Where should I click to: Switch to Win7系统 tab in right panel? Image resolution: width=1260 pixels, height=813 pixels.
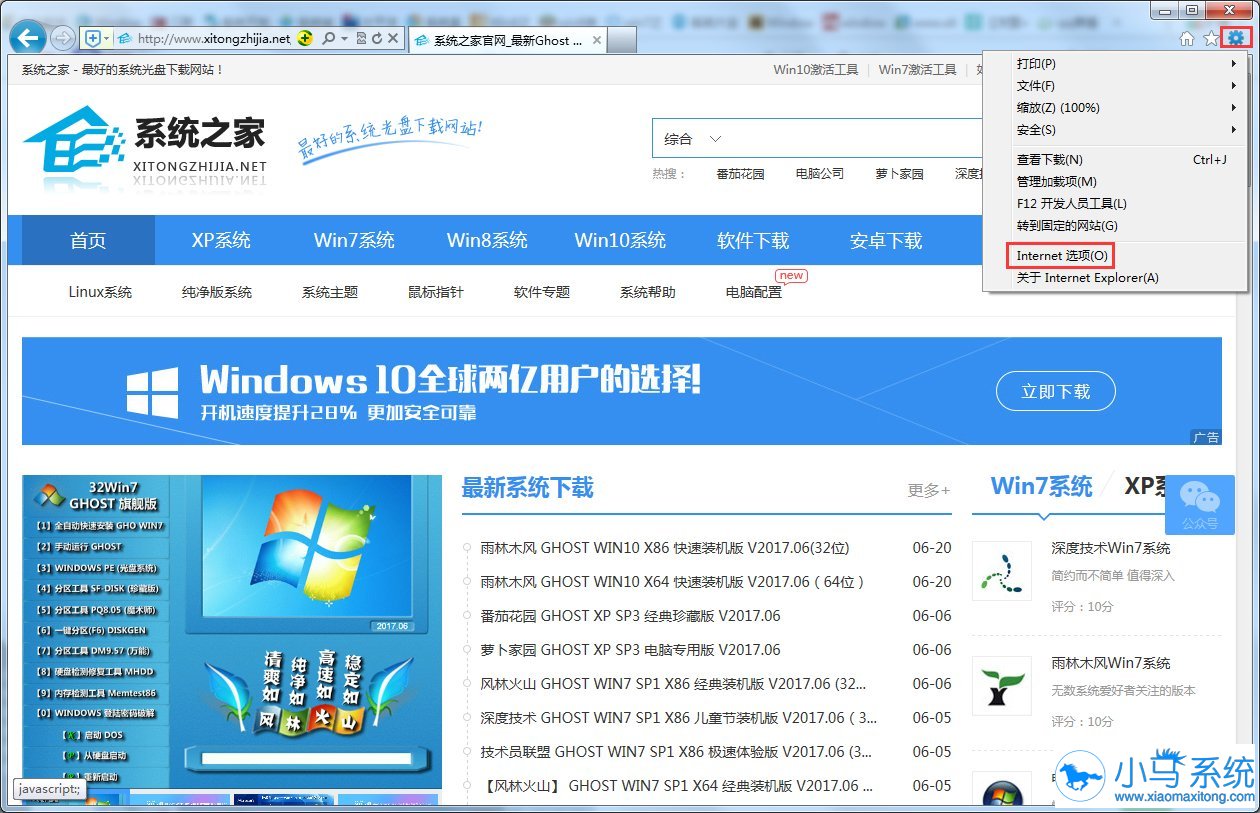(1041, 486)
